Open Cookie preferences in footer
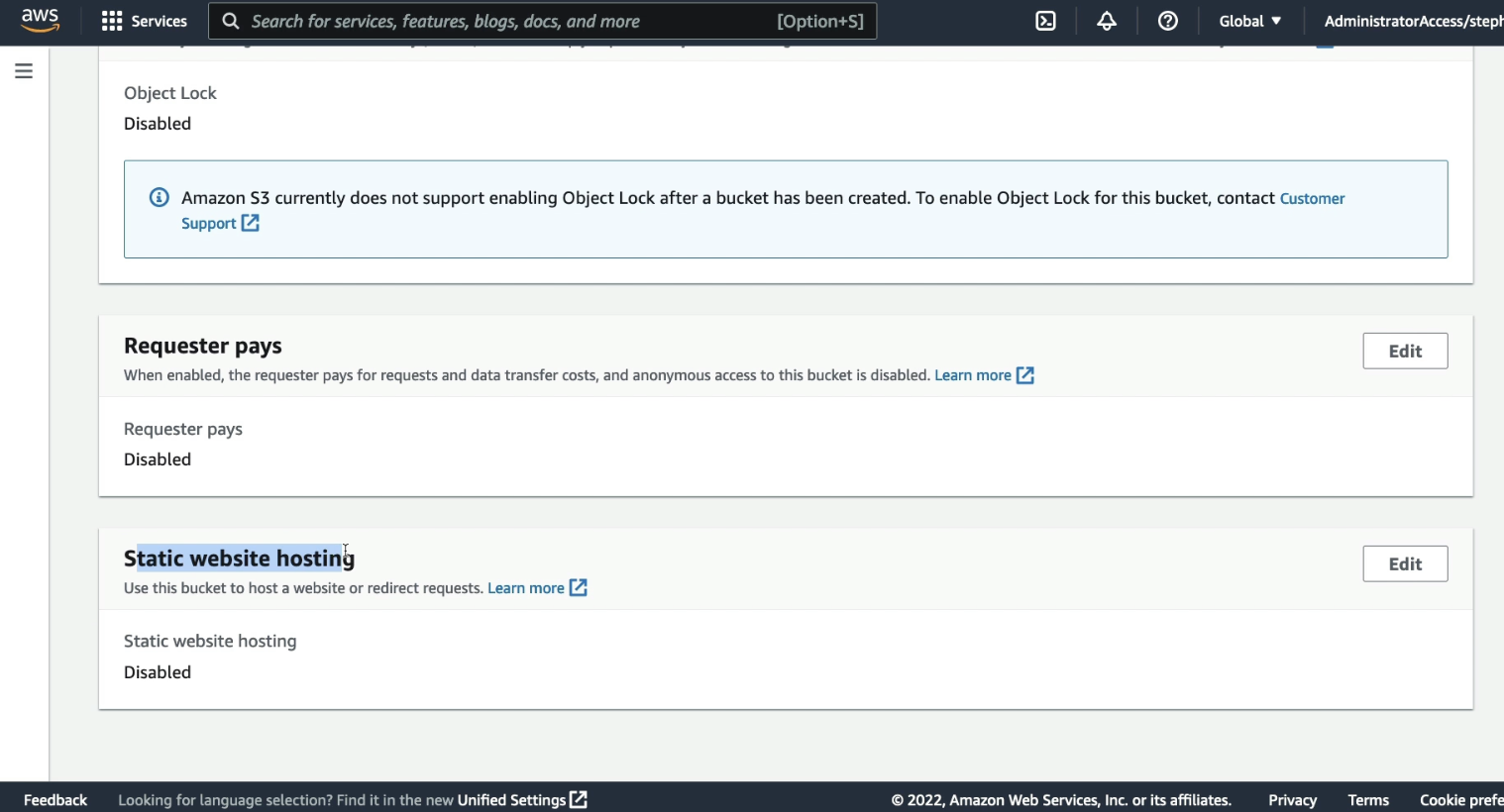 (x=1461, y=800)
